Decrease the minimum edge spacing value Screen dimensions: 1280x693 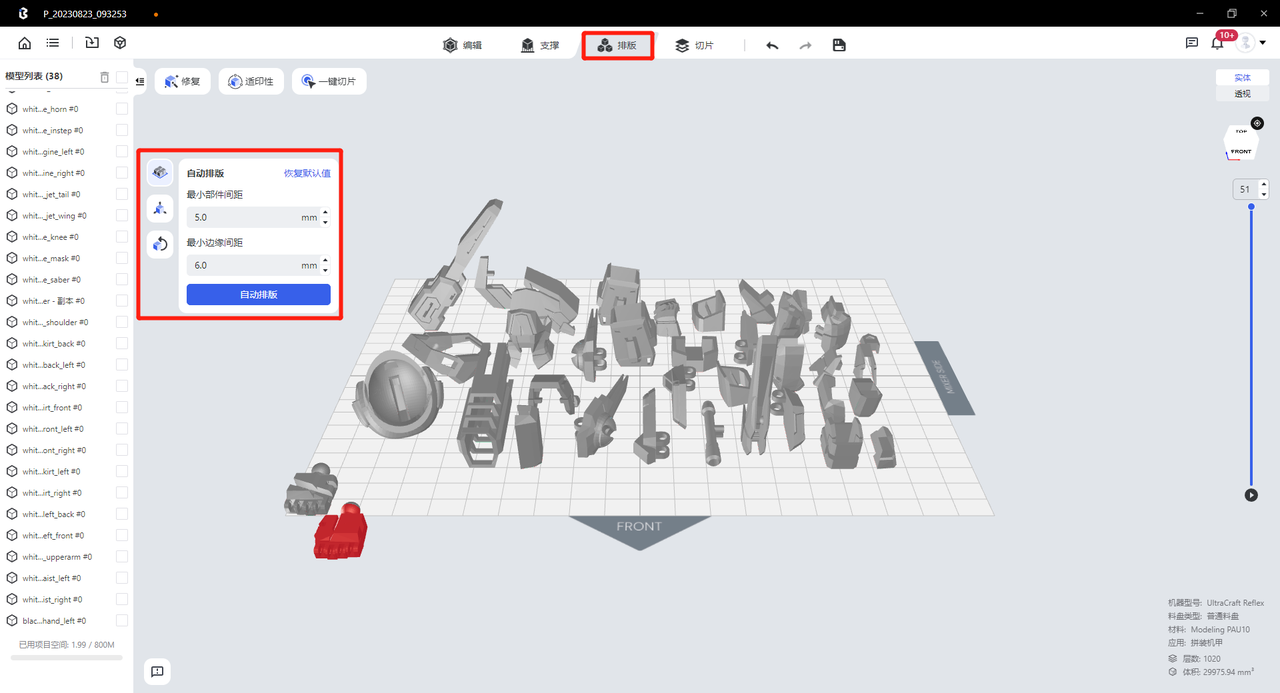point(325,270)
